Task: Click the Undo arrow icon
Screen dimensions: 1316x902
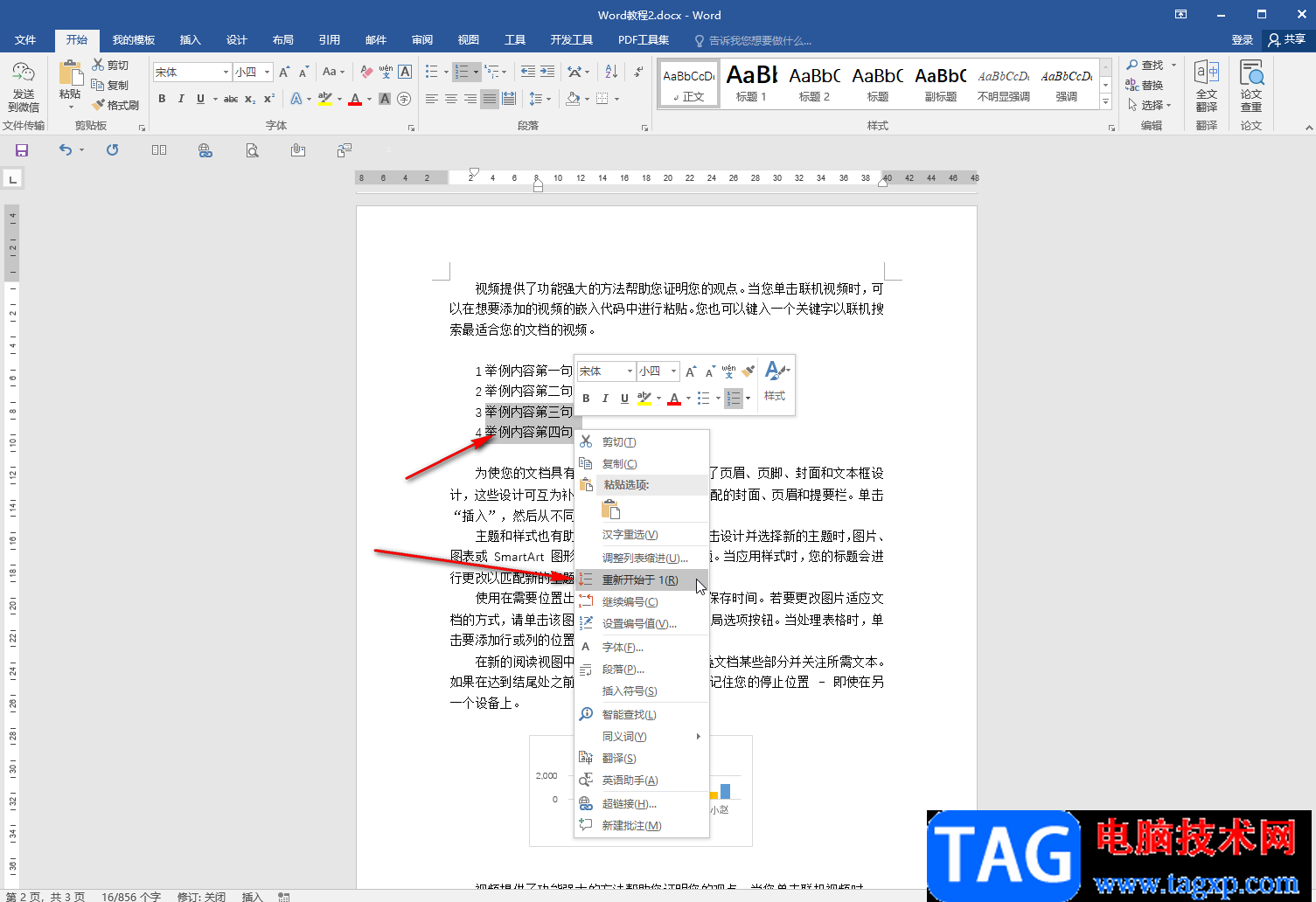Action: coord(66,150)
